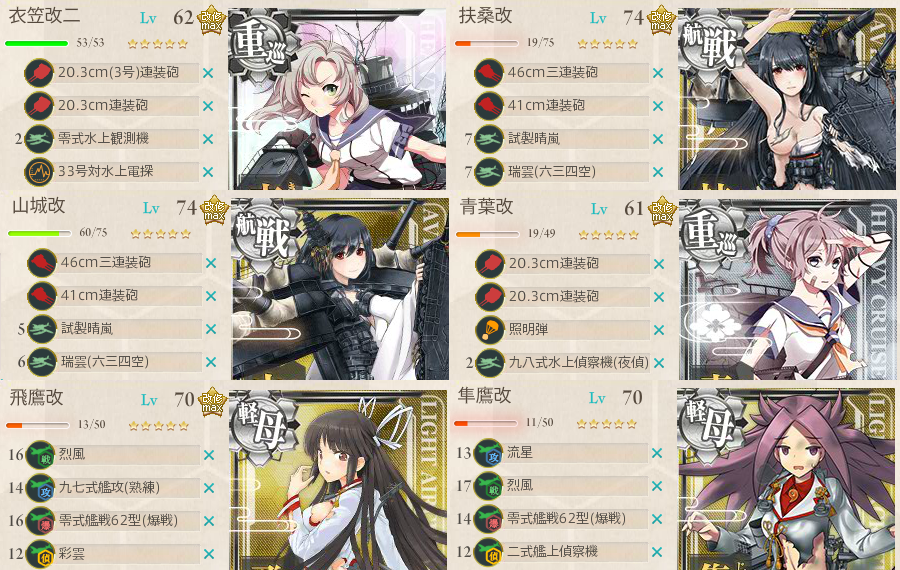Click the radar icon beside 33号対水上電探

pyautogui.click(x=39, y=172)
